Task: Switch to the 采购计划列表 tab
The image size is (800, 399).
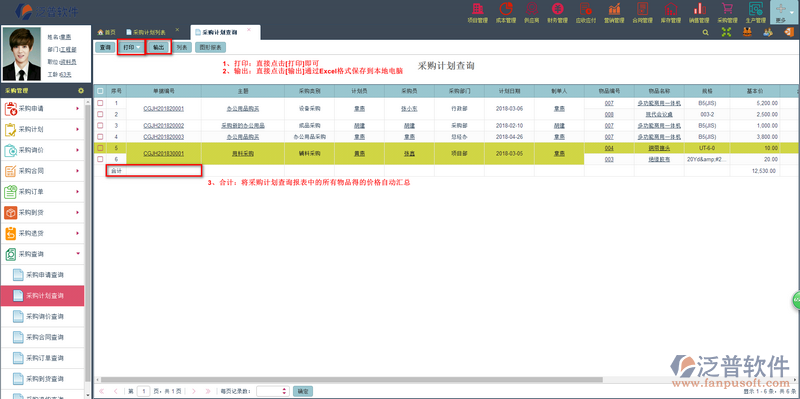Action: tap(149, 32)
